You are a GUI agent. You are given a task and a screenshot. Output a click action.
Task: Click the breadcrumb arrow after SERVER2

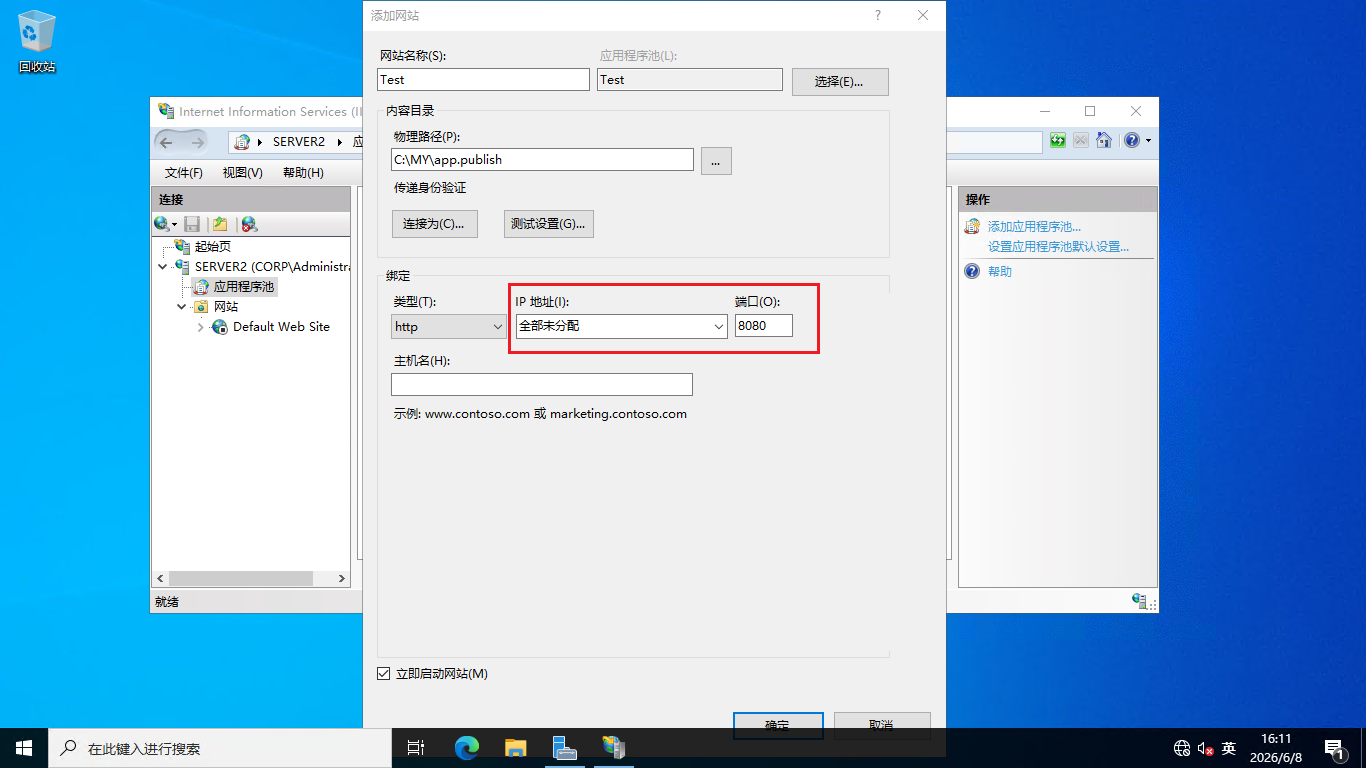pyautogui.click(x=340, y=142)
